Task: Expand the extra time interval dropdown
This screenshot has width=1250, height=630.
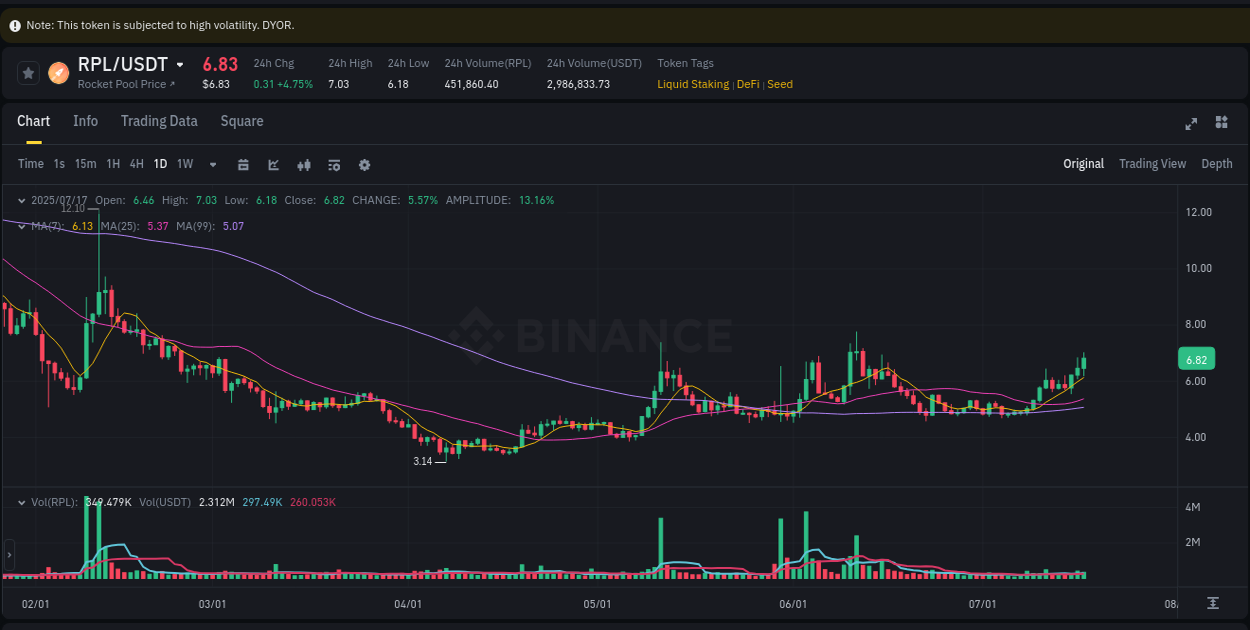Action: [212, 163]
